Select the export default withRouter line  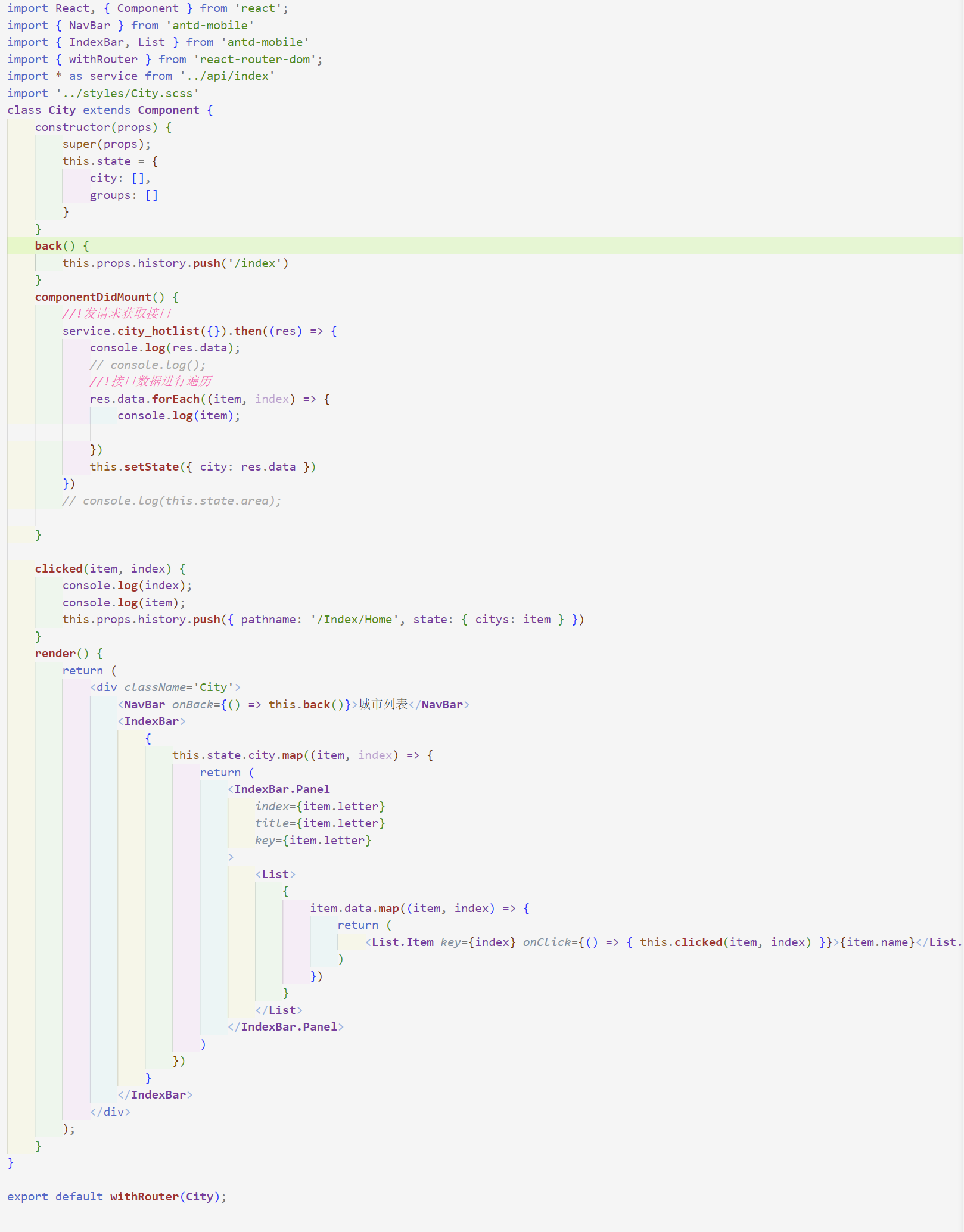[x=113, y=1196]
